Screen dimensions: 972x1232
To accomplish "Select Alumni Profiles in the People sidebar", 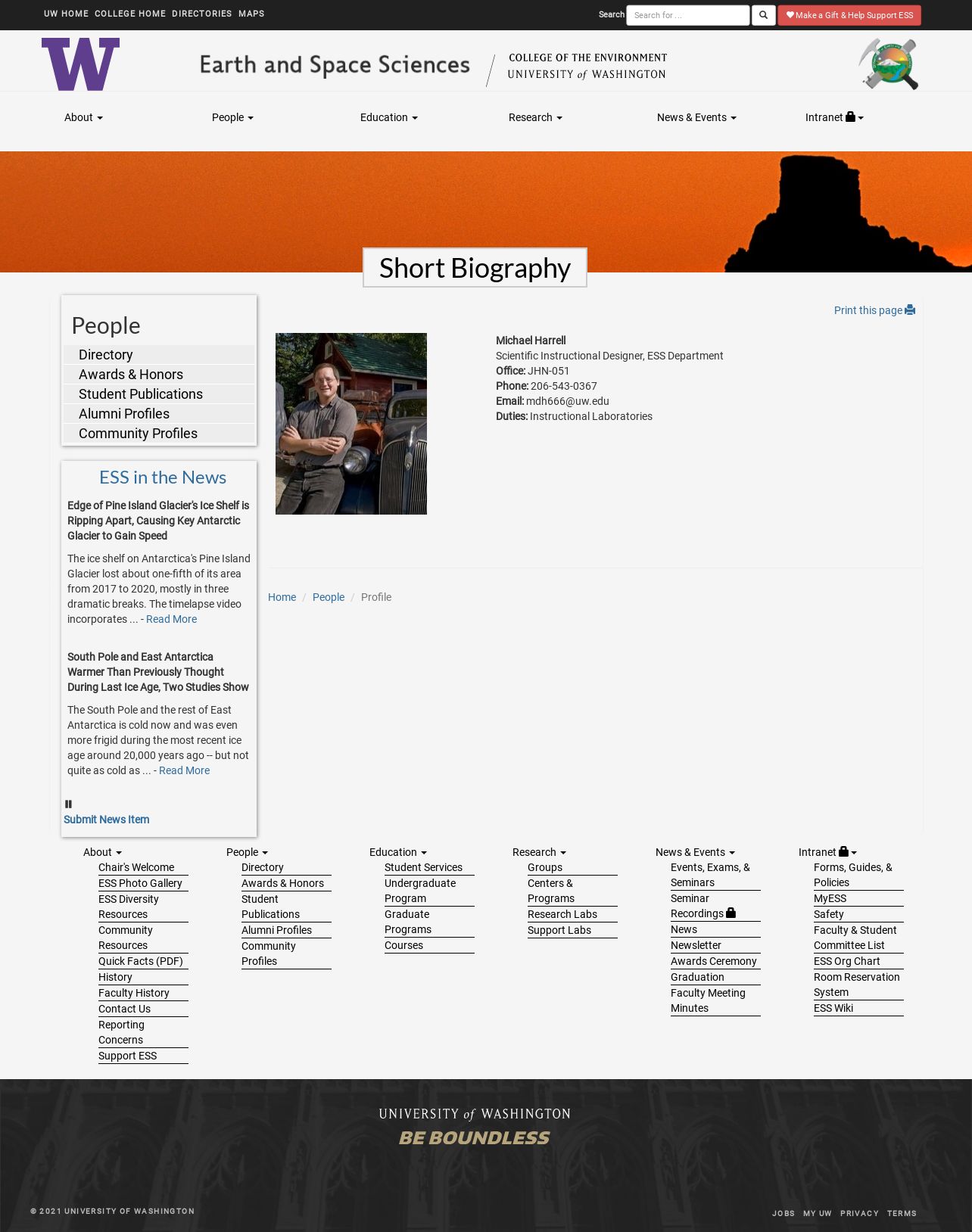I will [x=159, y=414].
